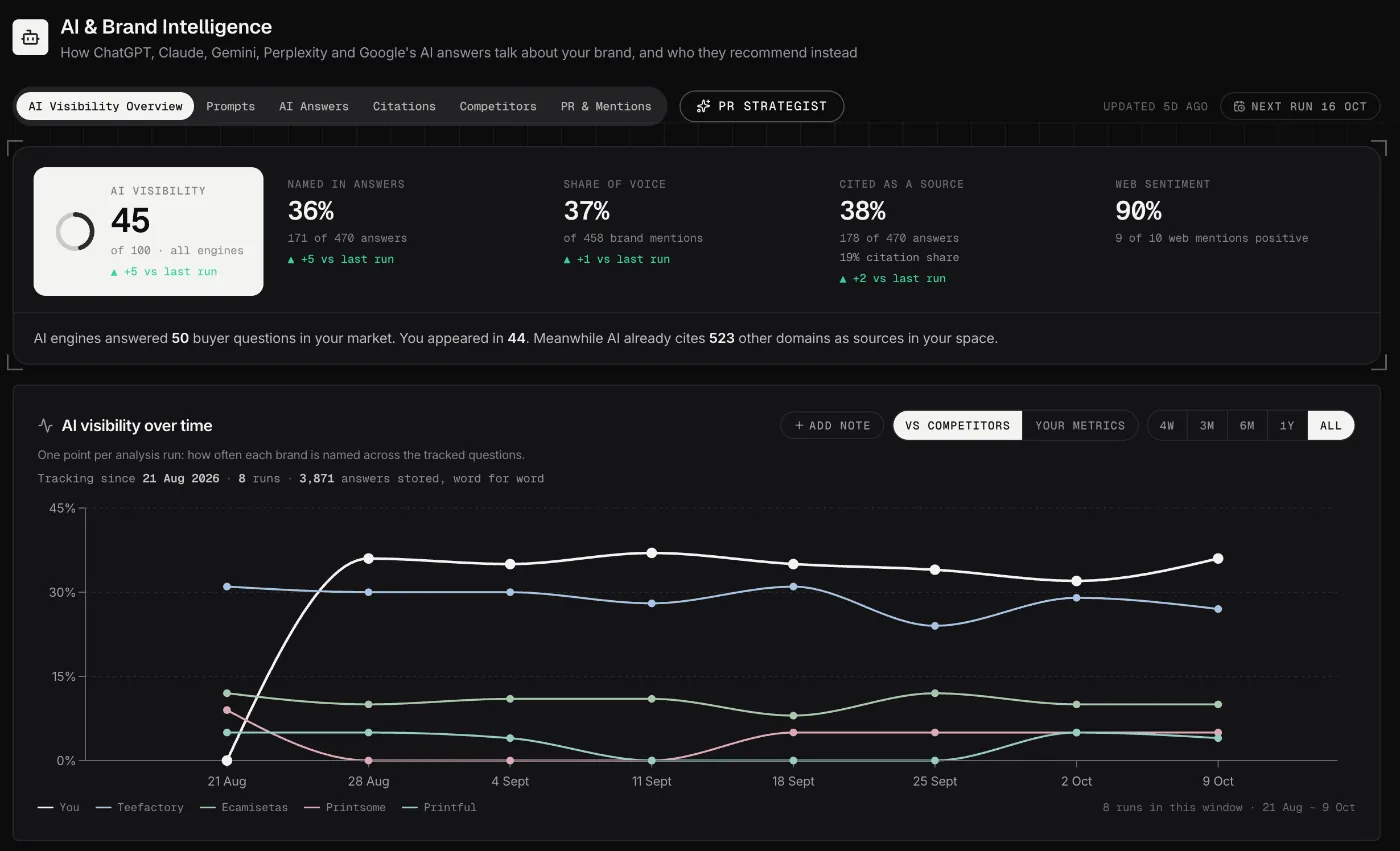
Task: Launch the PR Strategist button
Action: pos(762,106)
